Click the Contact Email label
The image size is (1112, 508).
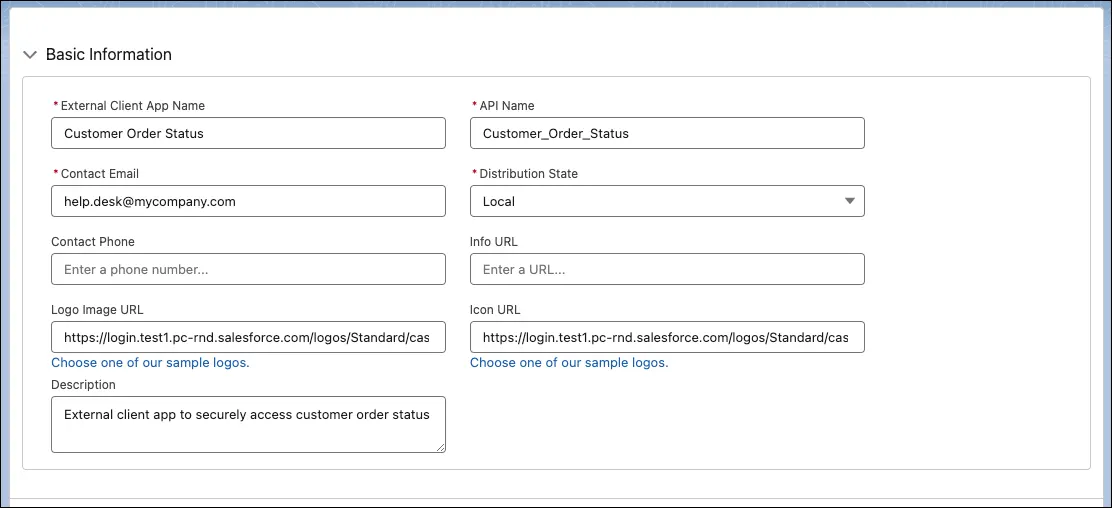point(99,174)
